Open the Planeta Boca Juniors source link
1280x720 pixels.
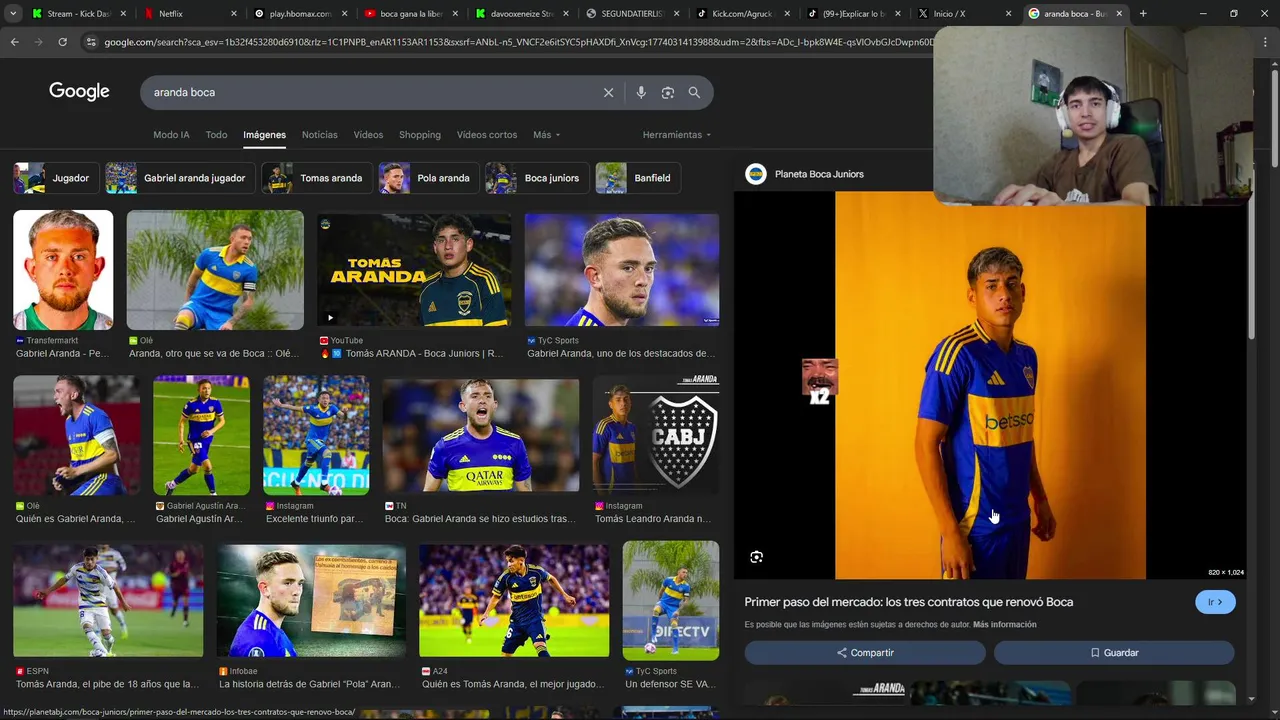[x=819, y=174]
